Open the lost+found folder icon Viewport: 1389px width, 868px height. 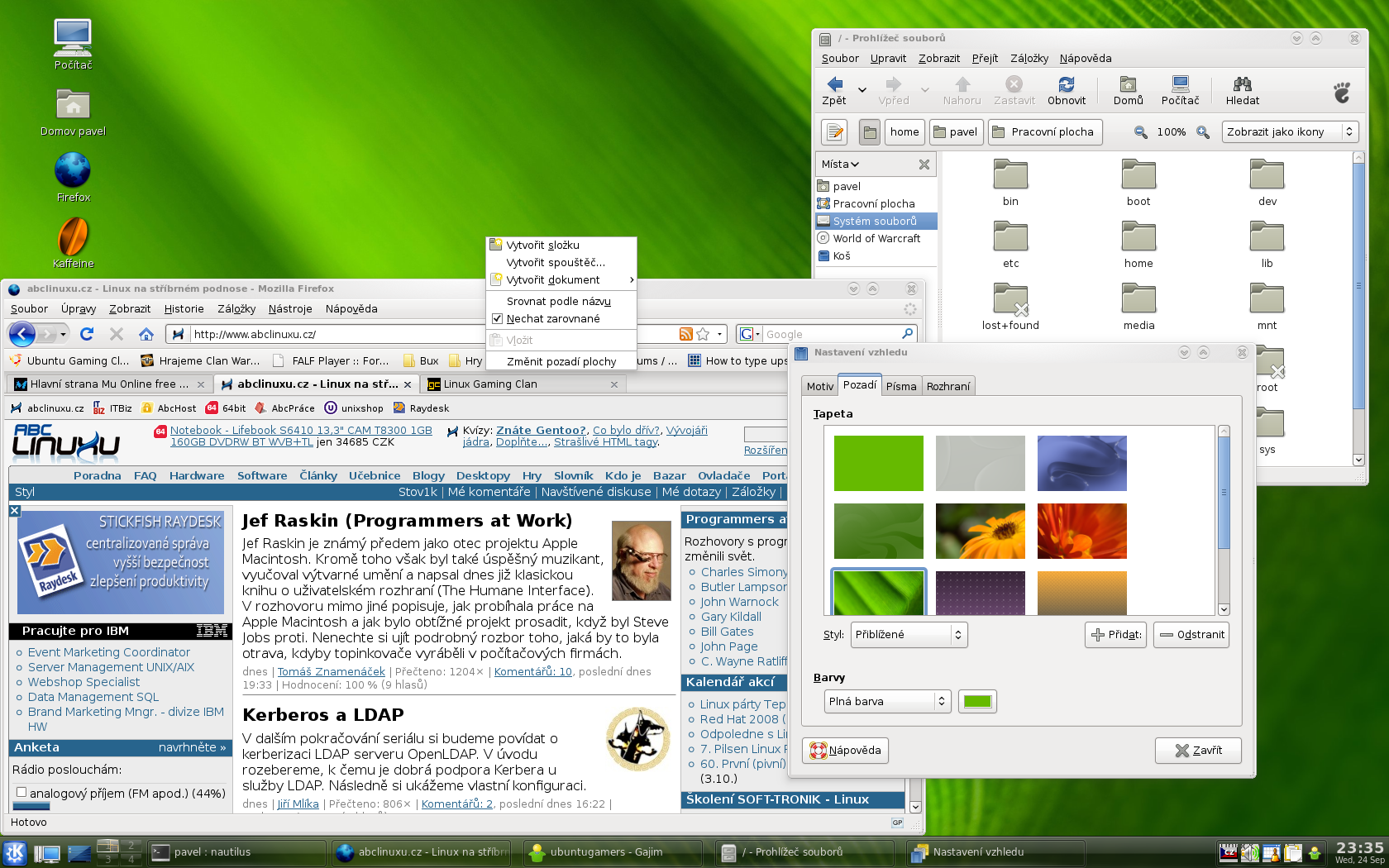click(x=1010, y=299)
